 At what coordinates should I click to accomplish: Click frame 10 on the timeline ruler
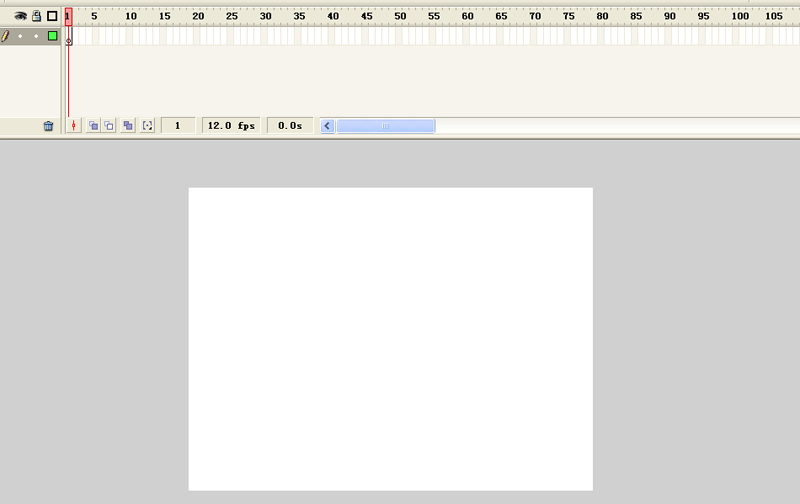point(129,16)
